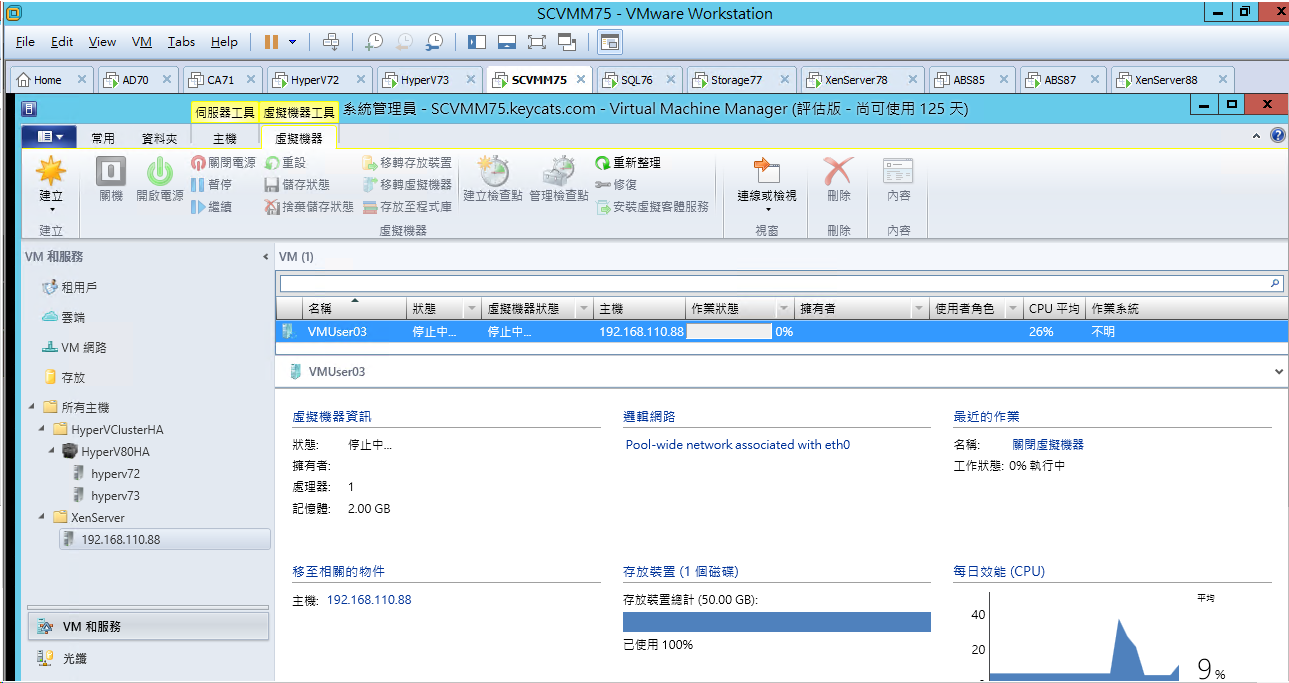Click the VMware pause button
This screenshot has width=1289, height=683.
coord(271,42)
